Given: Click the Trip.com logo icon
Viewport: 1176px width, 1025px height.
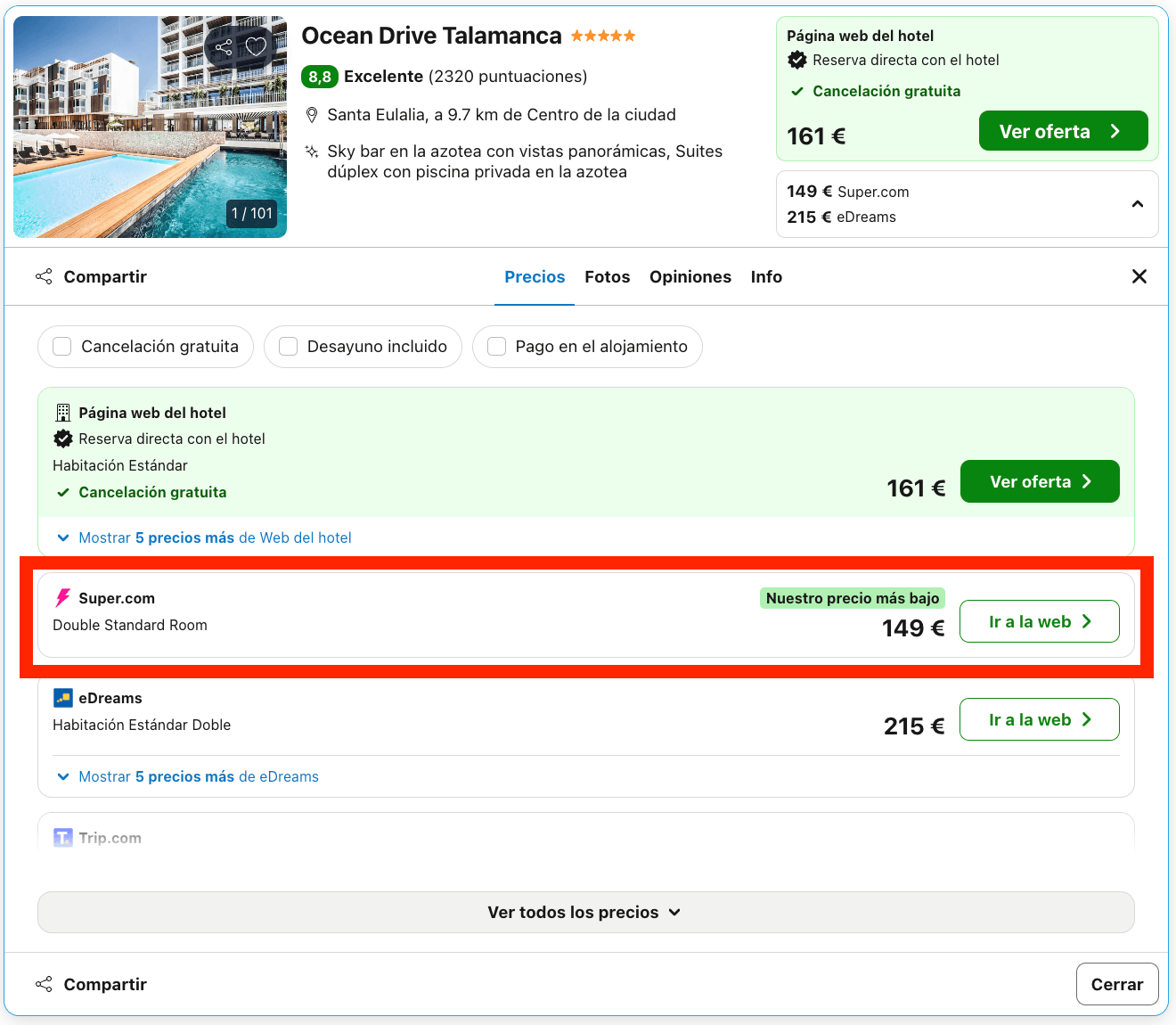Looking at the screenshot, I should click(x=62, y=837).
